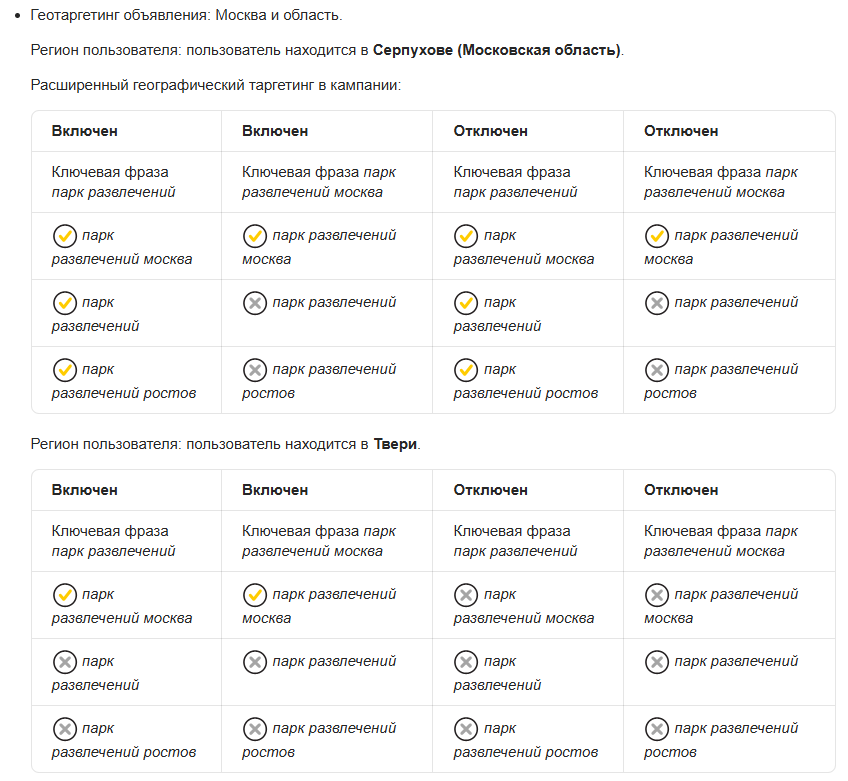Click 'Расширенный географический таргетинг в кампании' text
Screen dimensions: 848x781
[x=215, y=85]
